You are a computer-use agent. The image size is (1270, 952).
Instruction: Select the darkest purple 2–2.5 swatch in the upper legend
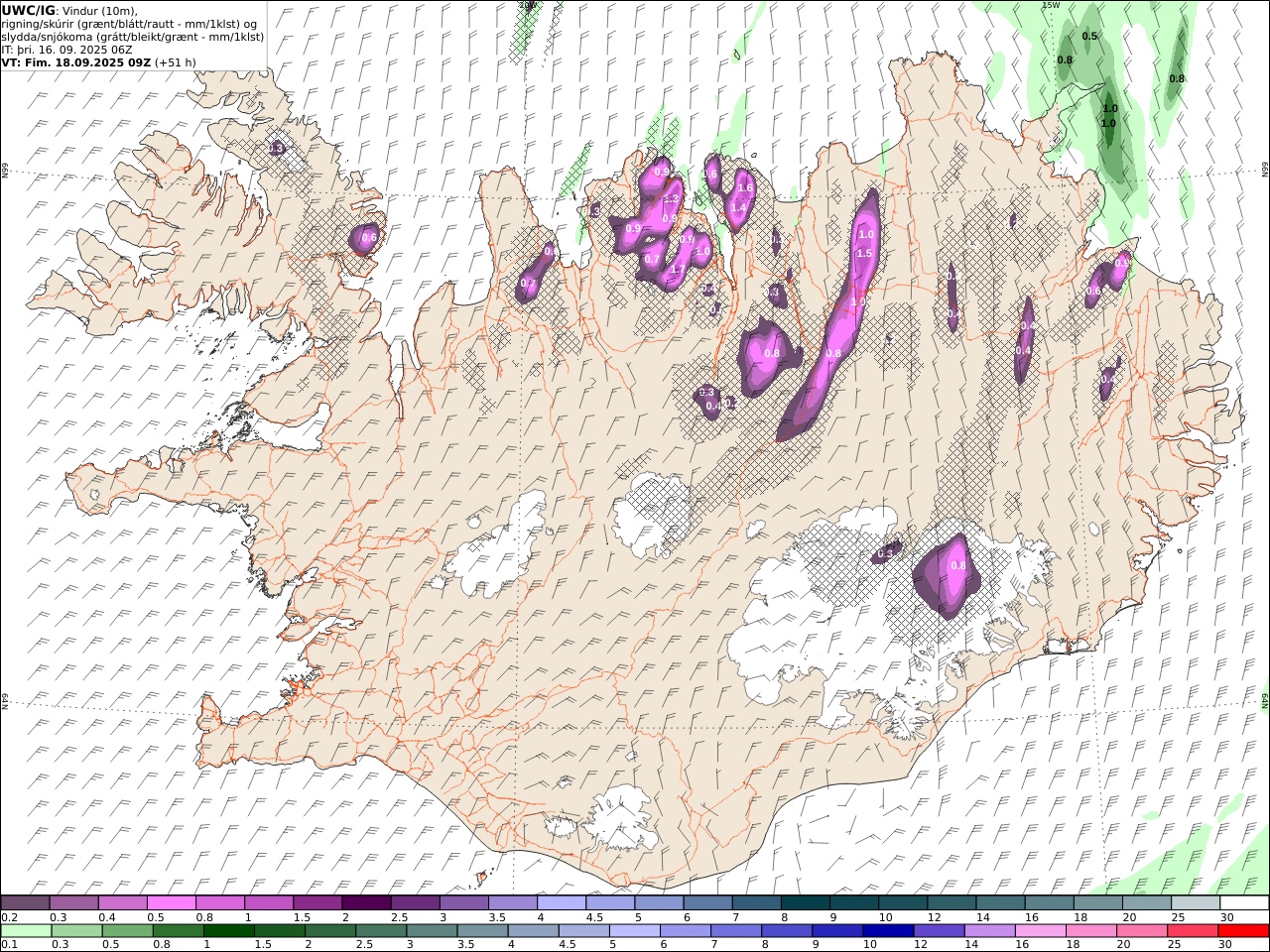click(x=366, y=903)
